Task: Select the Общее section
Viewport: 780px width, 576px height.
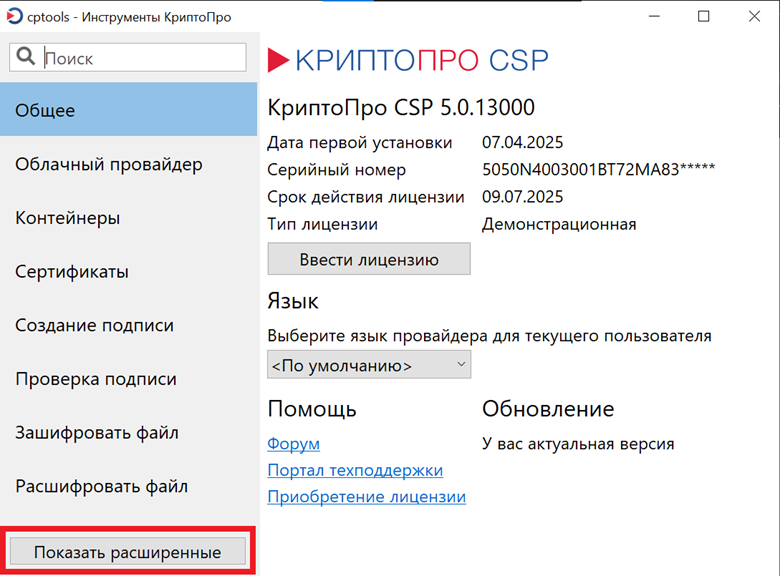Action: (x=128, y=109)
